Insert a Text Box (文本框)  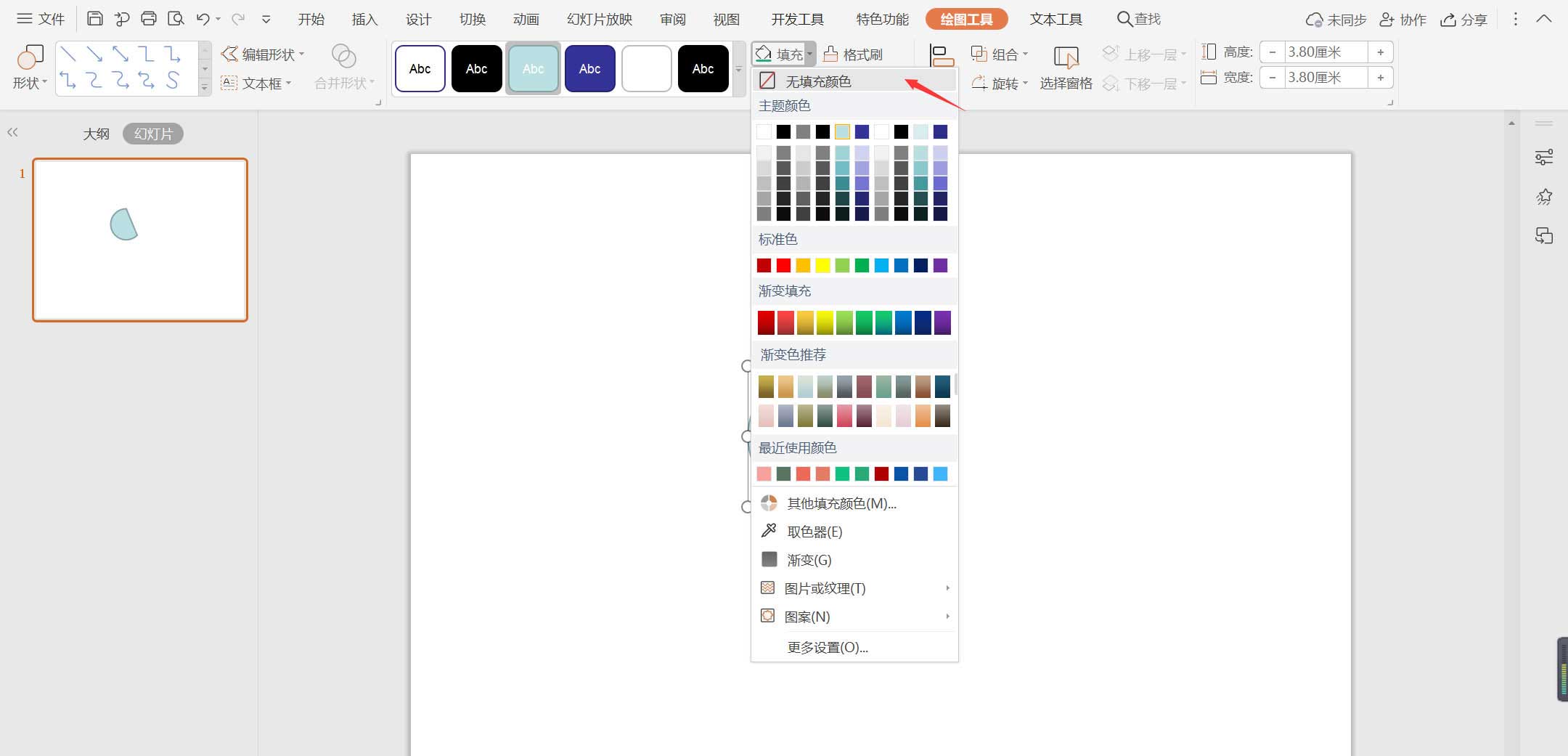click(256, 84)
